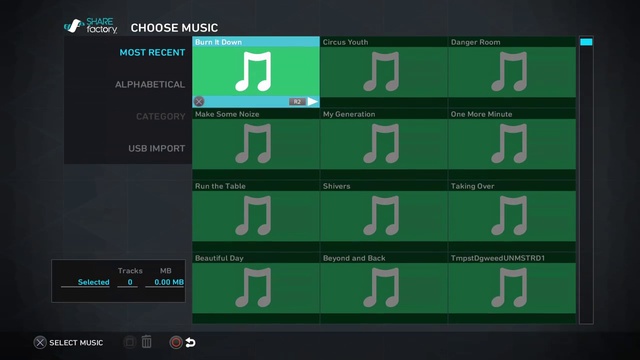Viewport: 640px width, 360px height.
Task: Click the scrollbar thumb at top
Action: [586, 42]
